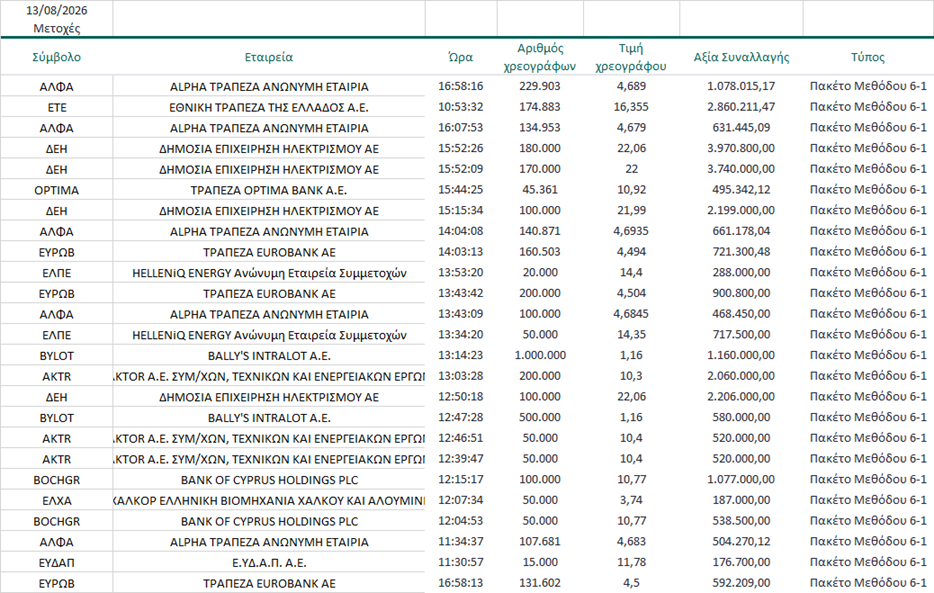Click value cell 717.500,00
Image resolution: width=934 pixels, height=593 pixels.
[741, 335]
